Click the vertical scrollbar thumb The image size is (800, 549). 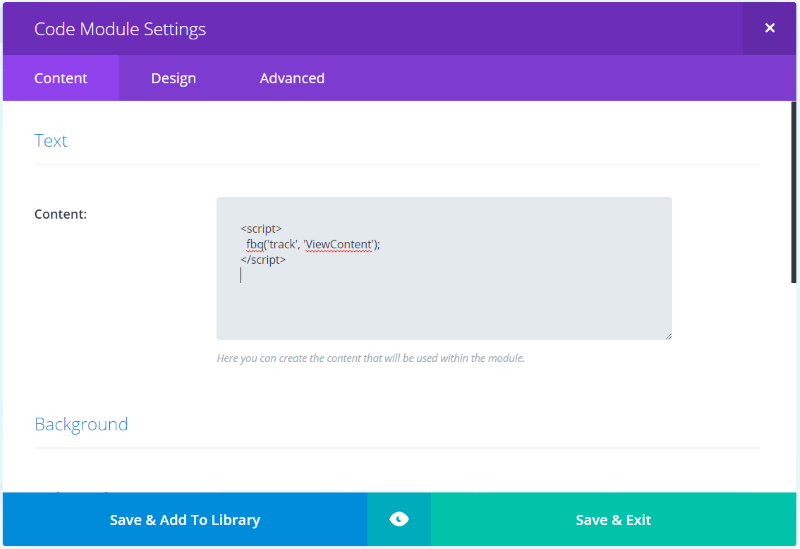793,192
